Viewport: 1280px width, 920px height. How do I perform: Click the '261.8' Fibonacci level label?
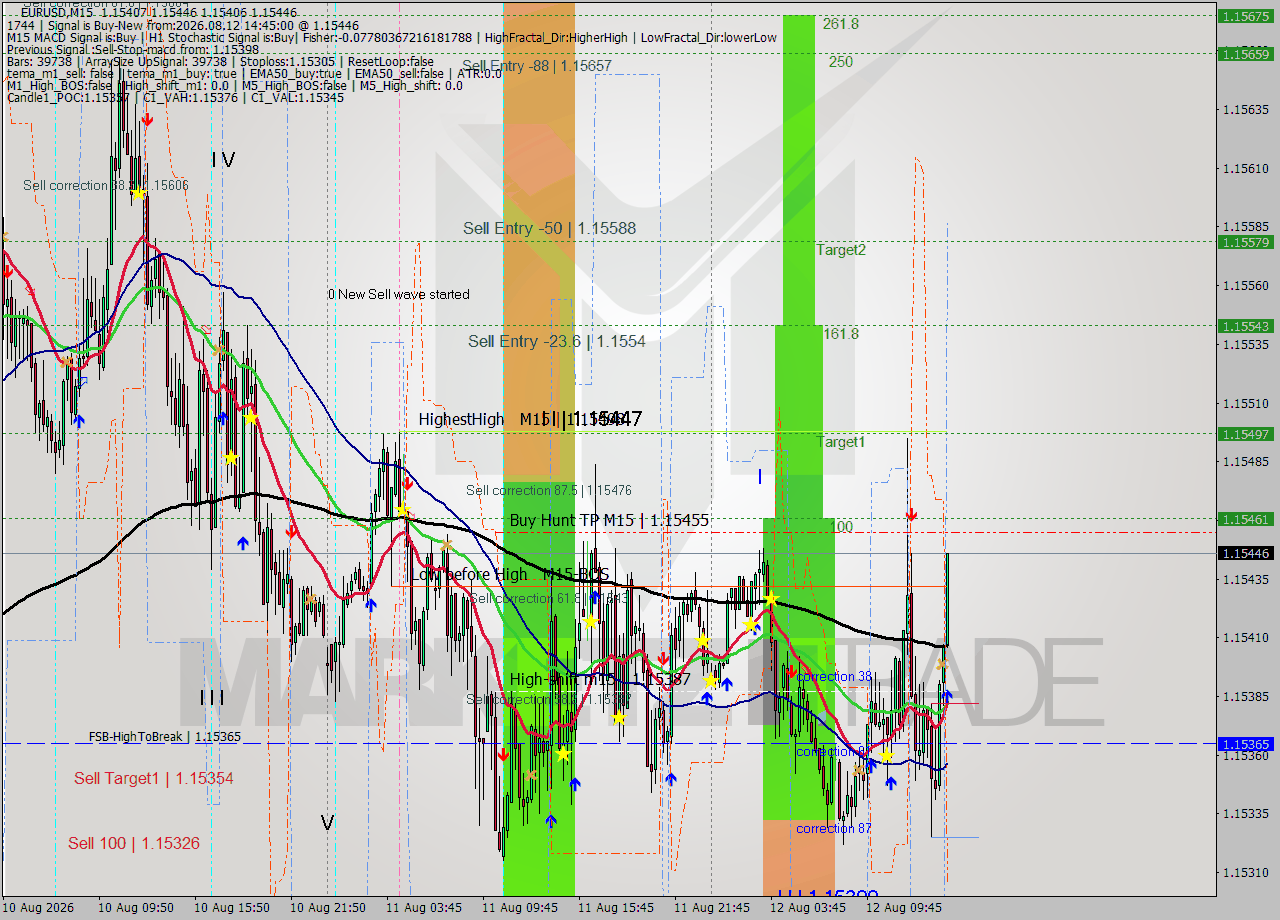point(841,24)
